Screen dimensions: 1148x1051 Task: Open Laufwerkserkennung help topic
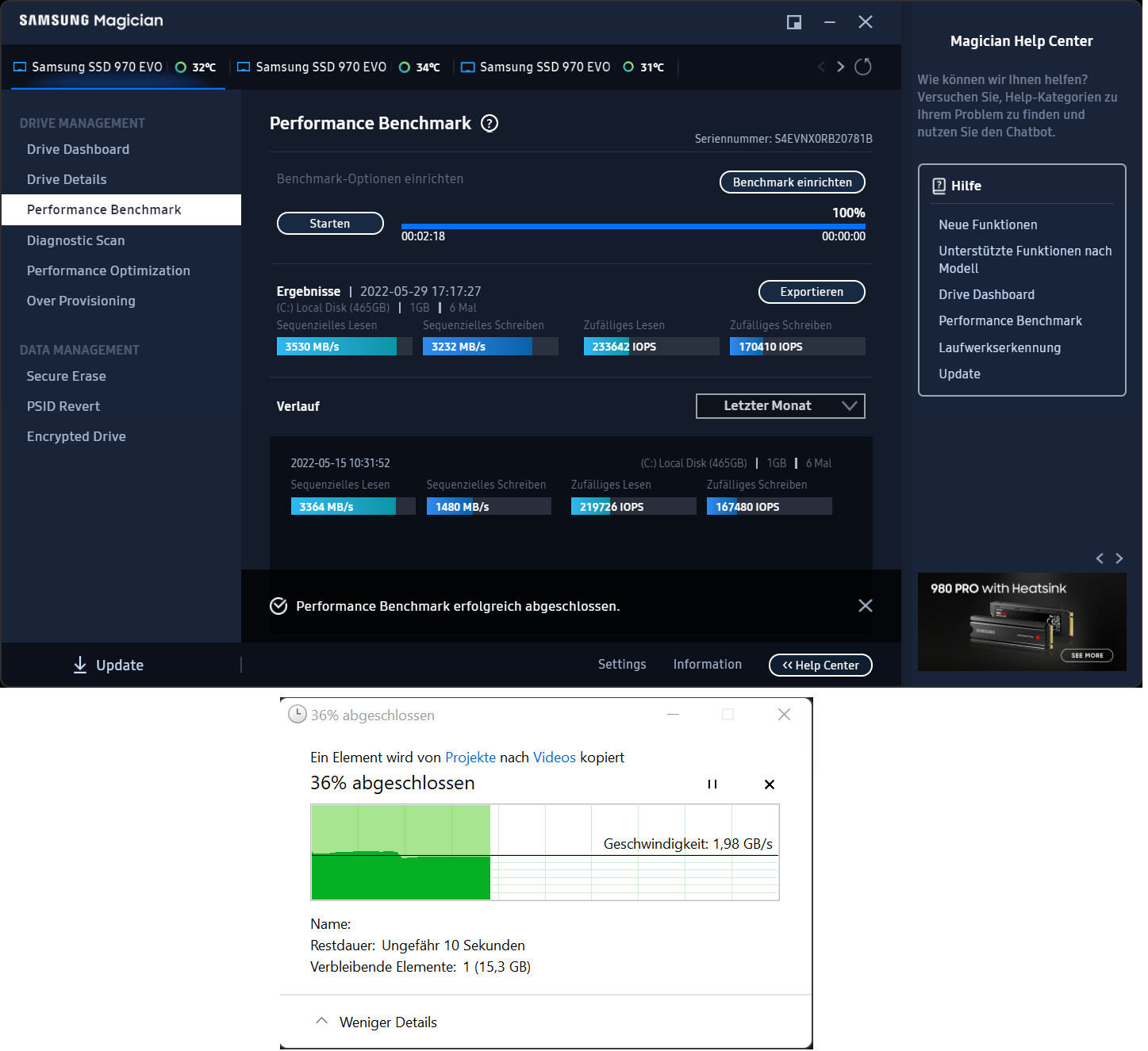[1000, 347]
